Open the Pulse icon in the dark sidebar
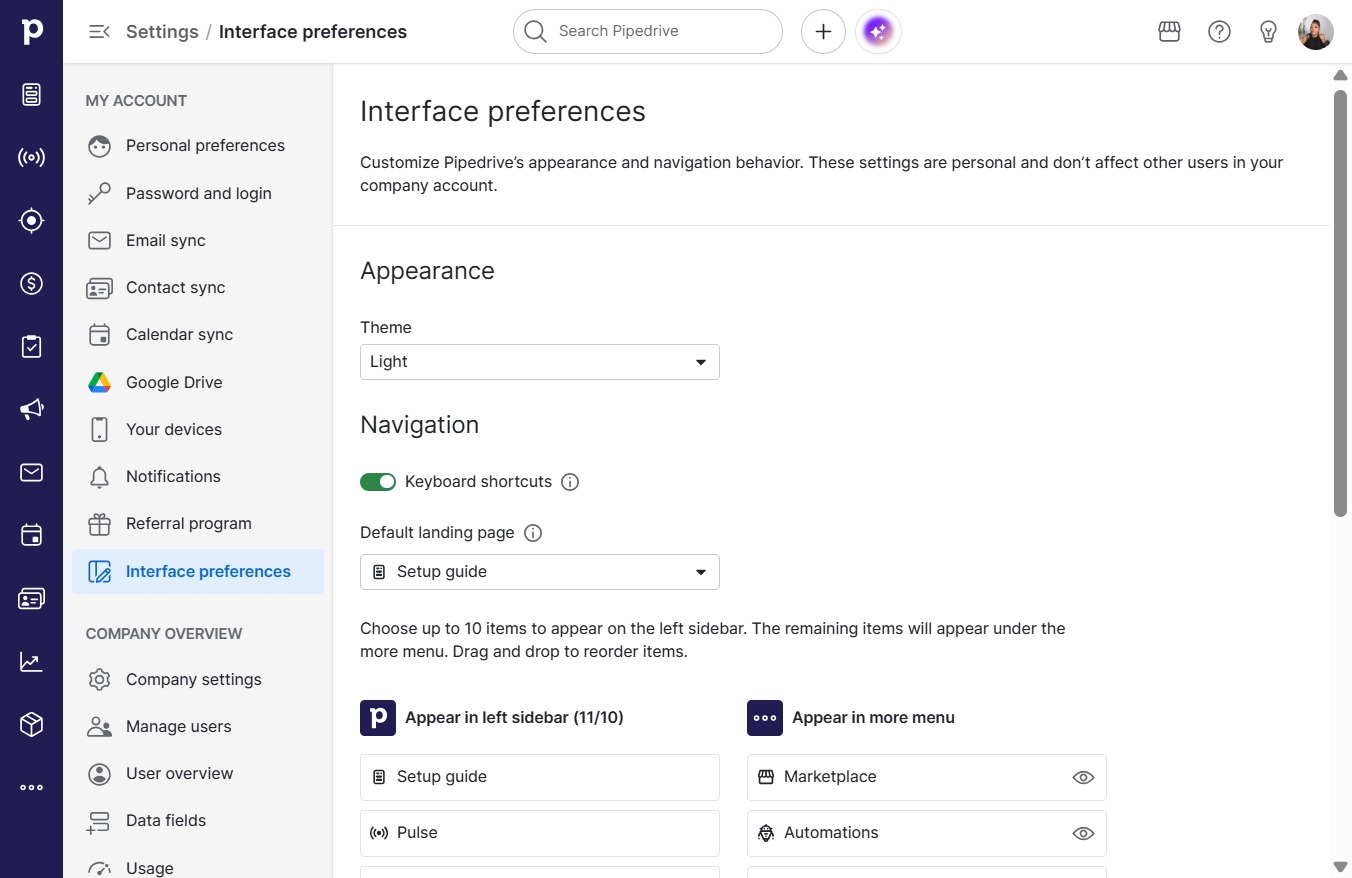This screenshot has height=878, width=1352. point(32,157)
